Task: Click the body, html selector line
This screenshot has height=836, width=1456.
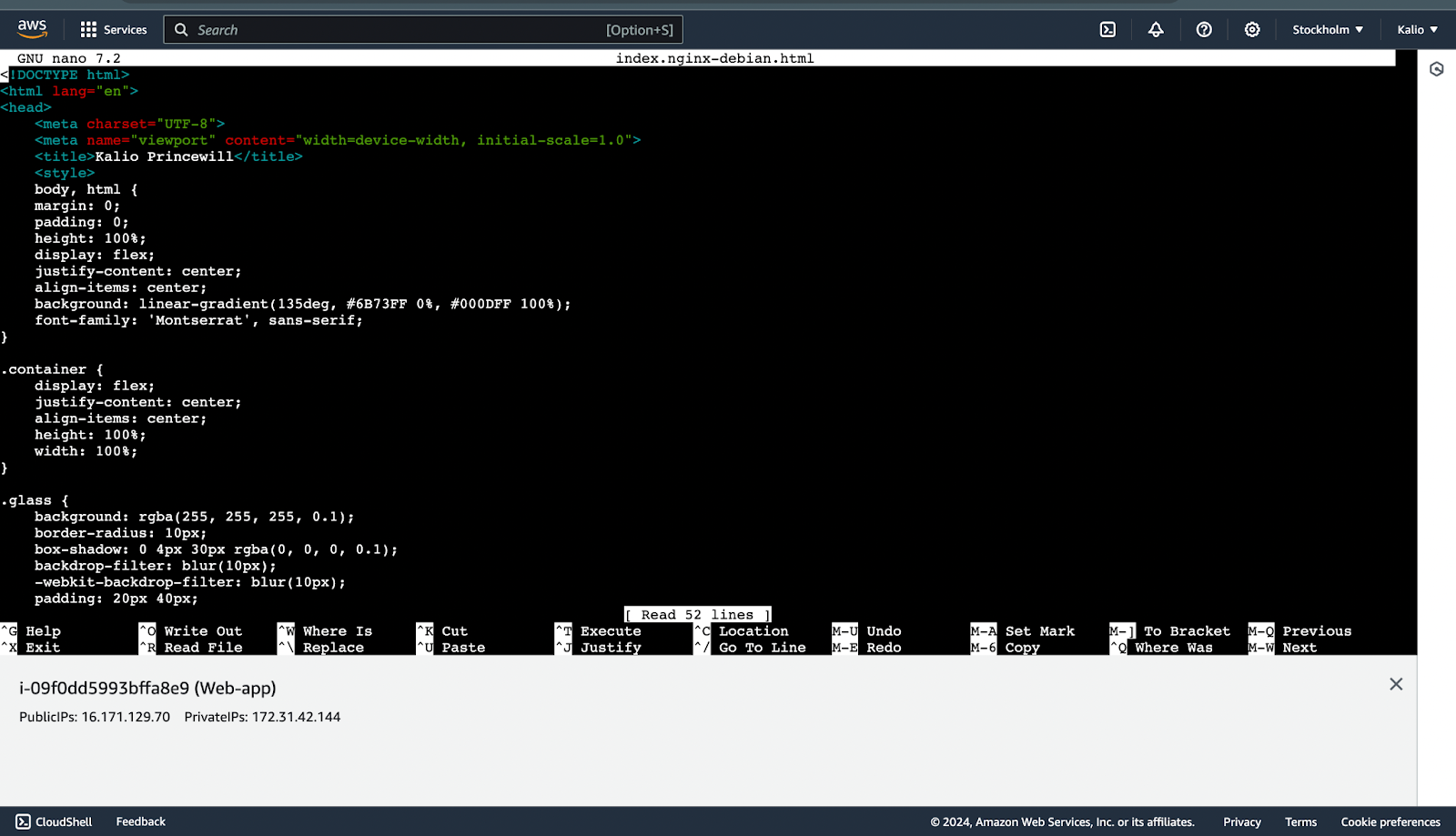Action: click(x=86, y=189)
